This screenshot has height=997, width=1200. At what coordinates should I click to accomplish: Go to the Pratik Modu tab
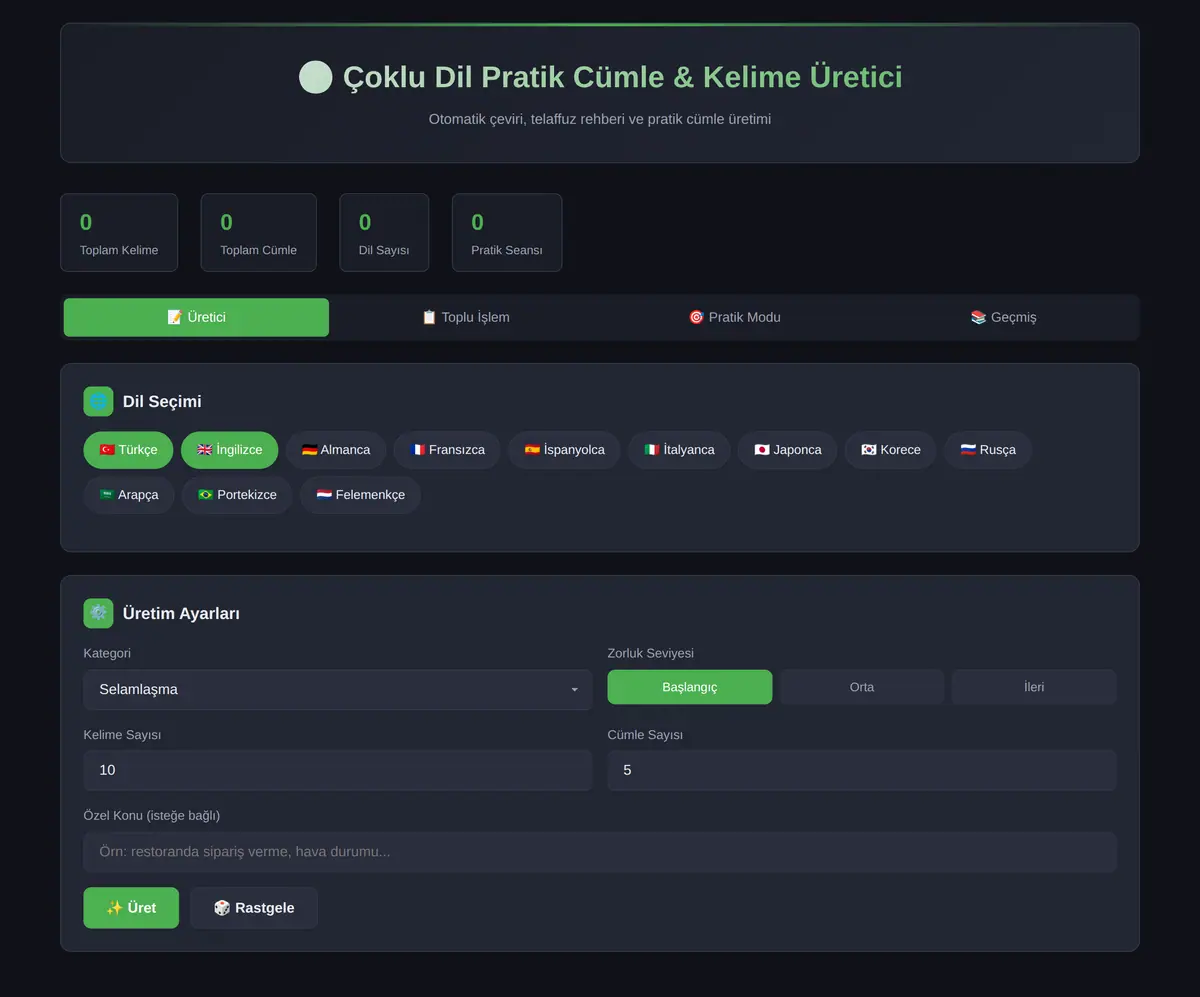[734, 317]
